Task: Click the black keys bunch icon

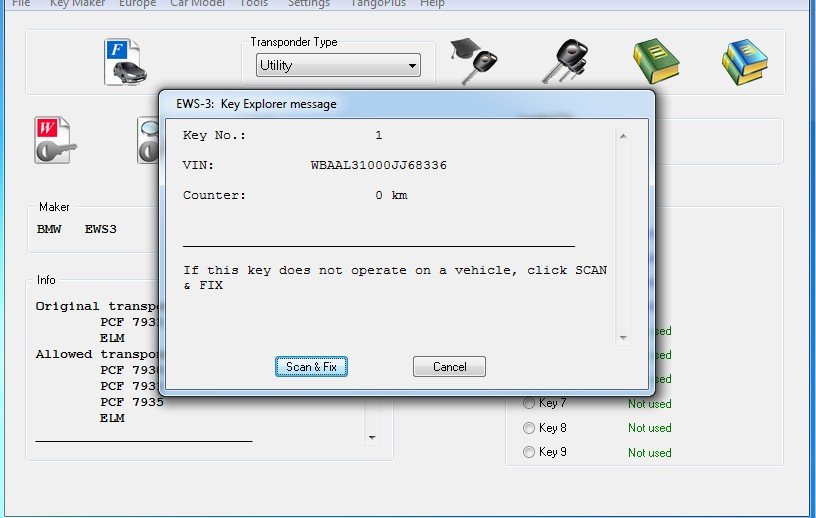Action: 565,61
